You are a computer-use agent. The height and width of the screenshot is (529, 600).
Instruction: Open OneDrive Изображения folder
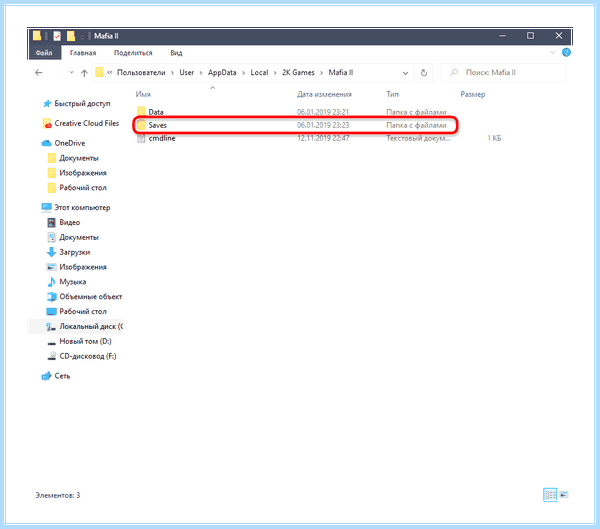pos(83,173)
